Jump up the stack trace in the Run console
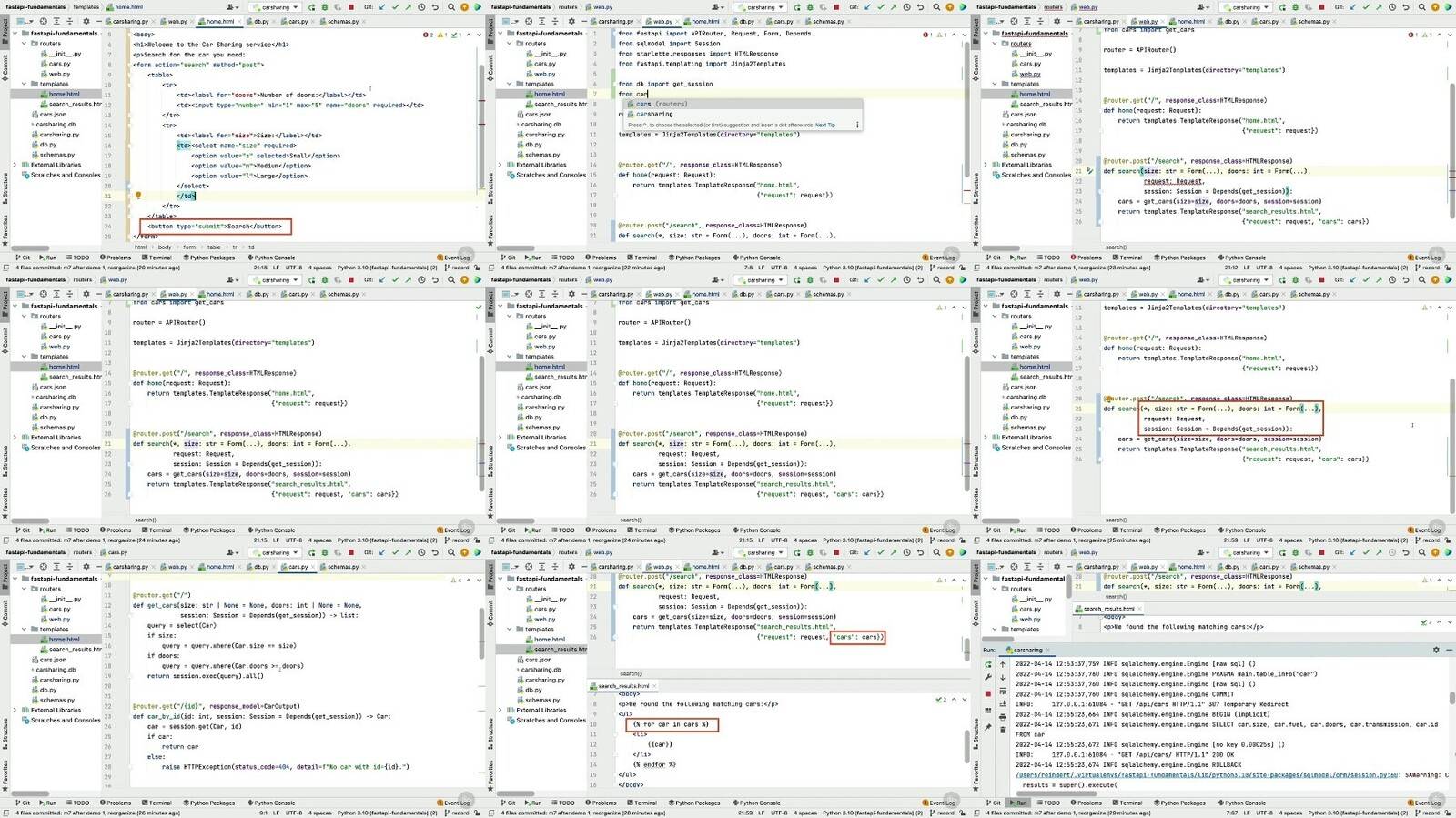The image size is (1456, 818). tap(1003, 664)
